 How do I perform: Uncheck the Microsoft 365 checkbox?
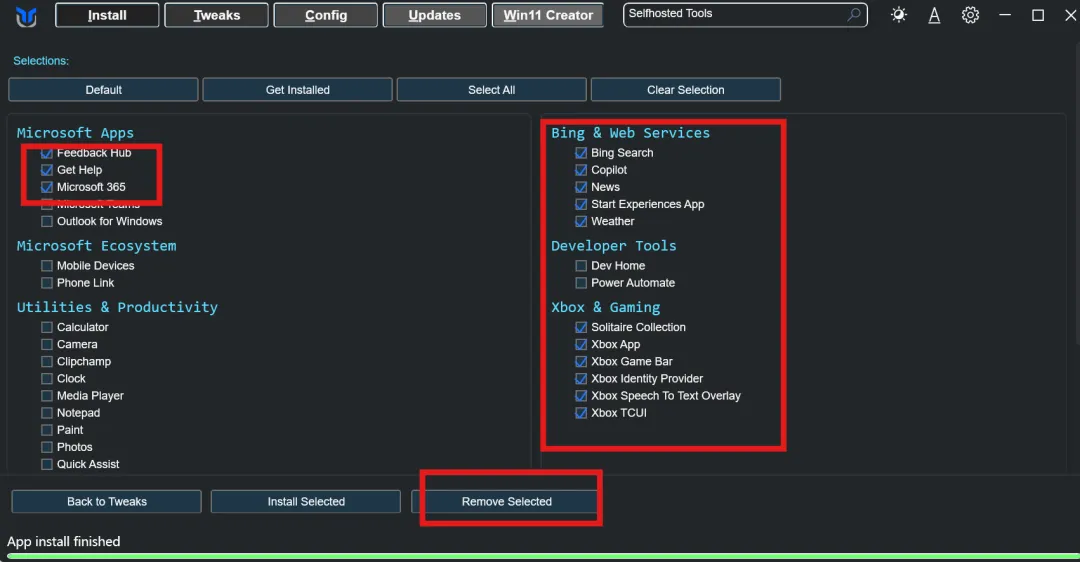tap(47, 187)
